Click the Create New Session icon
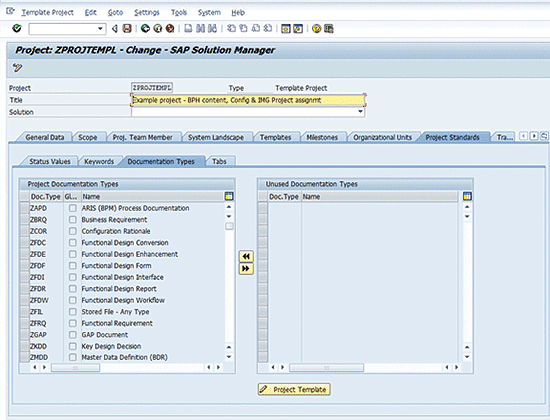The height and width of the screenshot is (420, 550). pyautogui.click(x=286, y=28)
